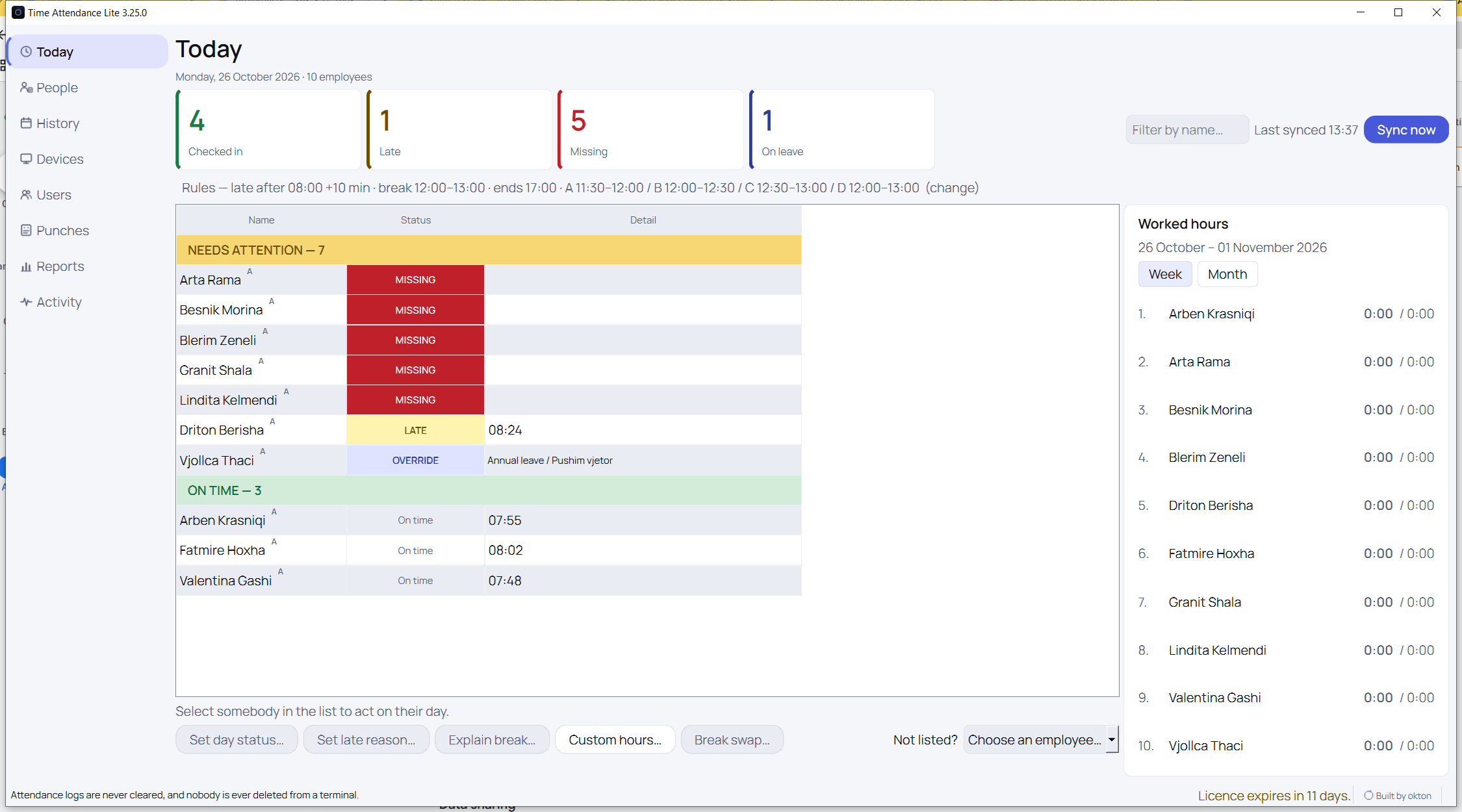Click the Set day status button
This screenshot has width=1462, height=812.
[237, 740]
